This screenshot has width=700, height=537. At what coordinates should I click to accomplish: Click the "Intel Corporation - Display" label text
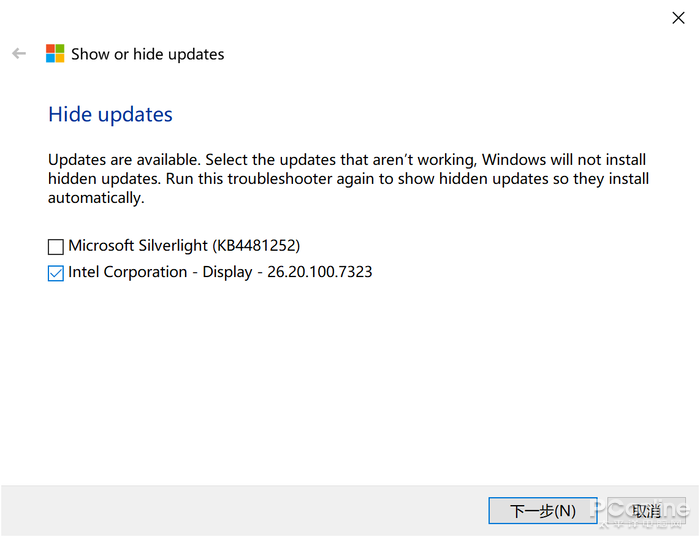click(x=160, y=272)
